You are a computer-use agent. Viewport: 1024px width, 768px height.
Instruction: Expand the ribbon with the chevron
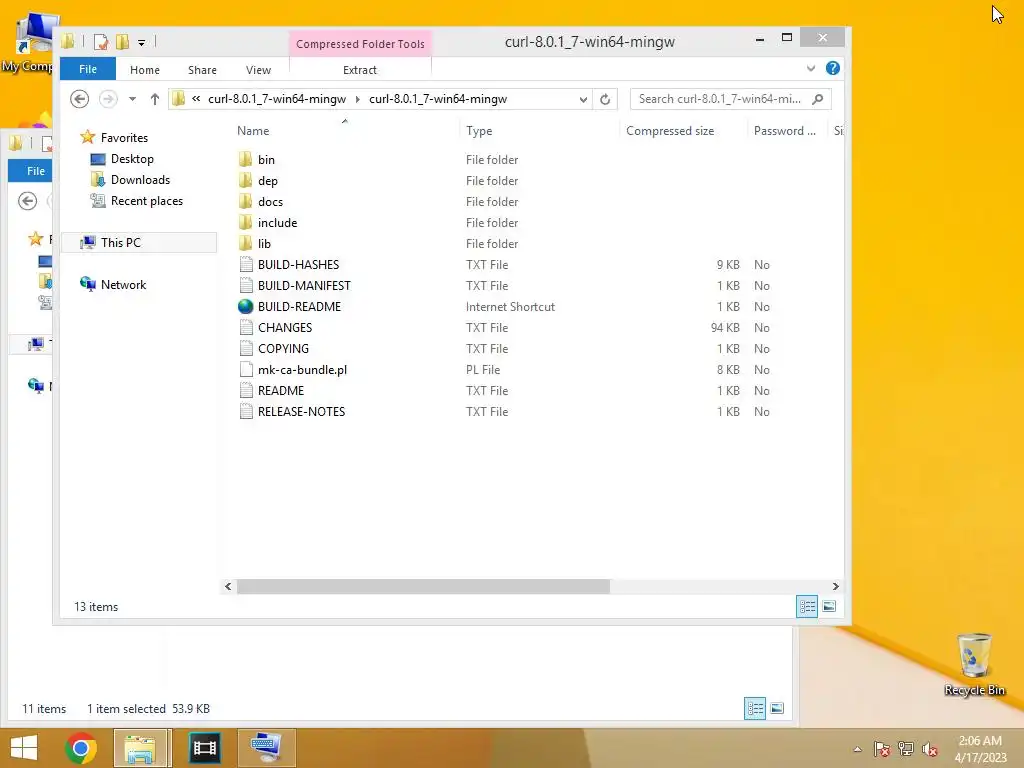(810, 68)
